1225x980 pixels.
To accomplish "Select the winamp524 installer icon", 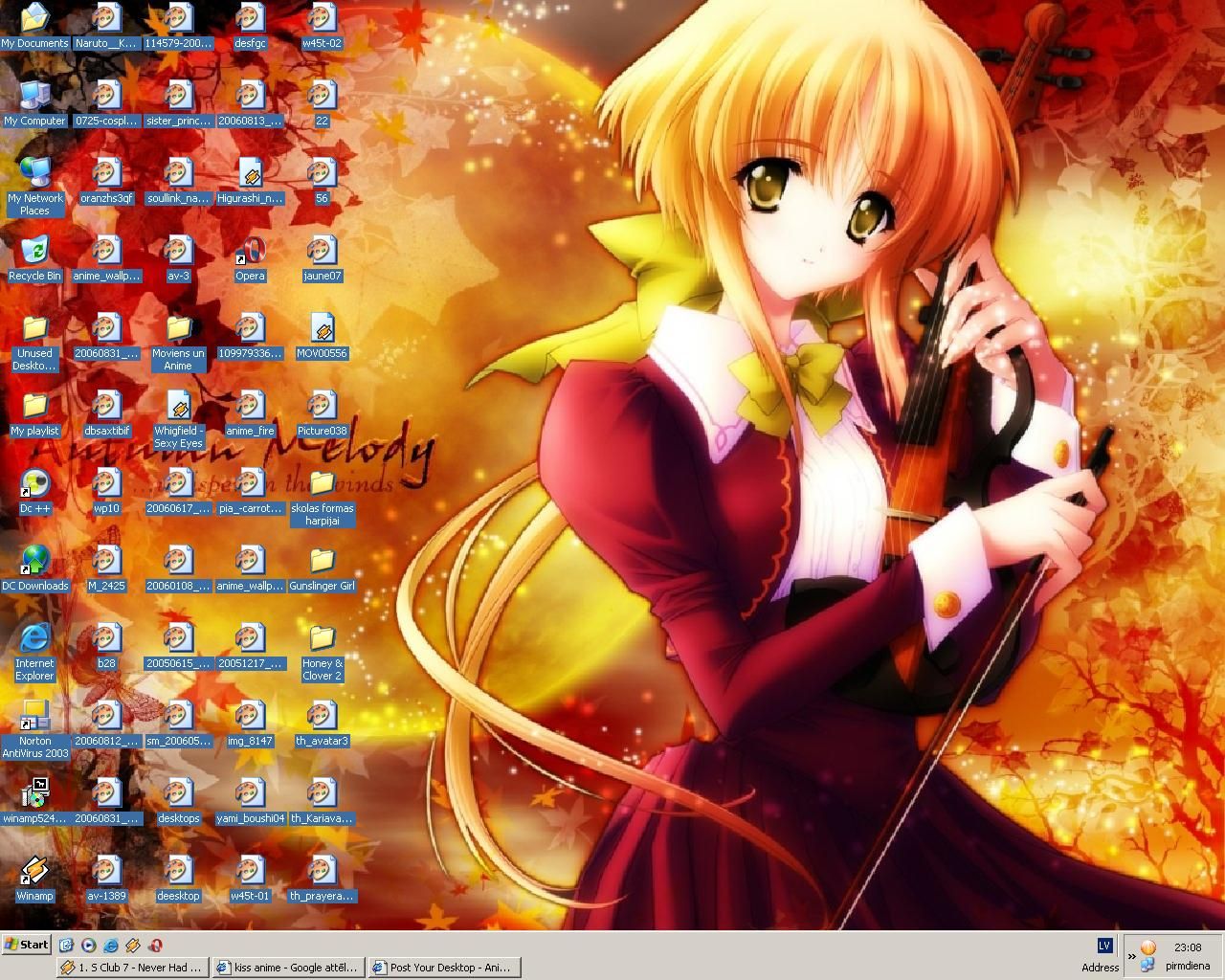I will [34, 801].
